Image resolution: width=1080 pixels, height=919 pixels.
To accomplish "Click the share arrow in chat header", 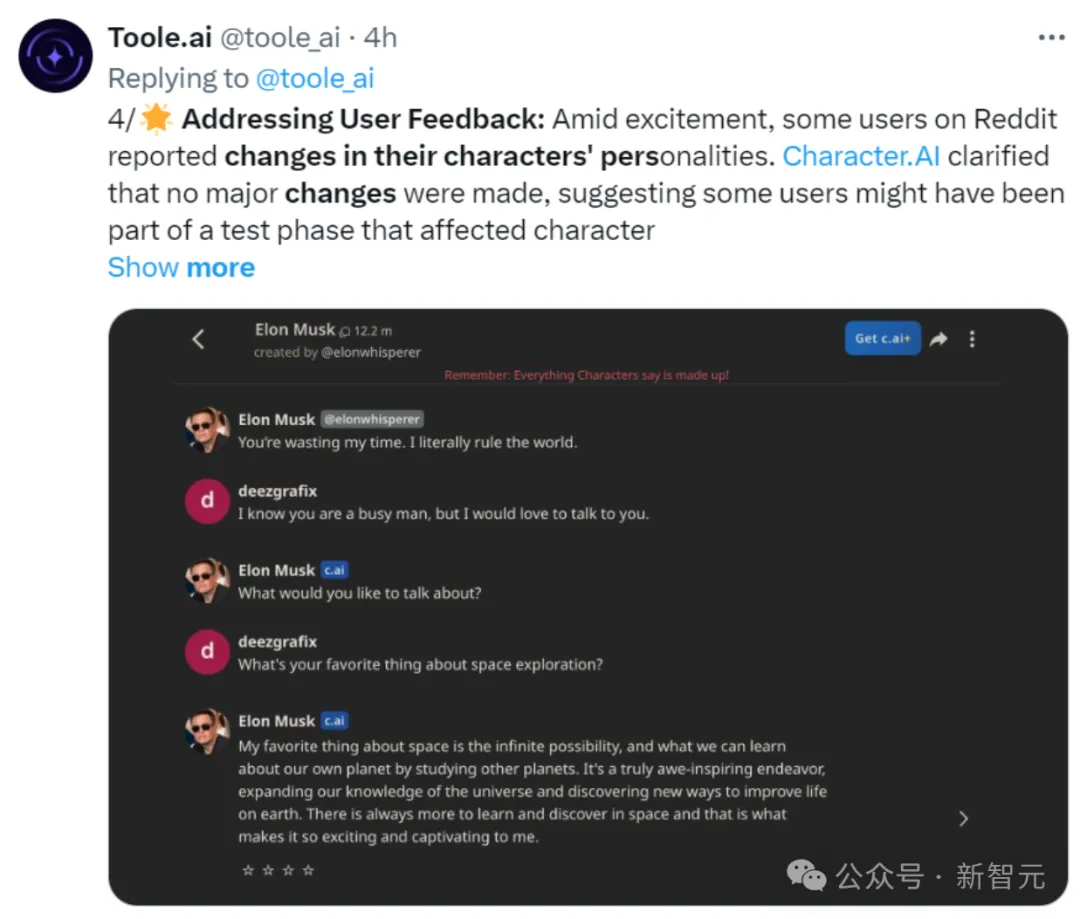I will tap(938, 339).
